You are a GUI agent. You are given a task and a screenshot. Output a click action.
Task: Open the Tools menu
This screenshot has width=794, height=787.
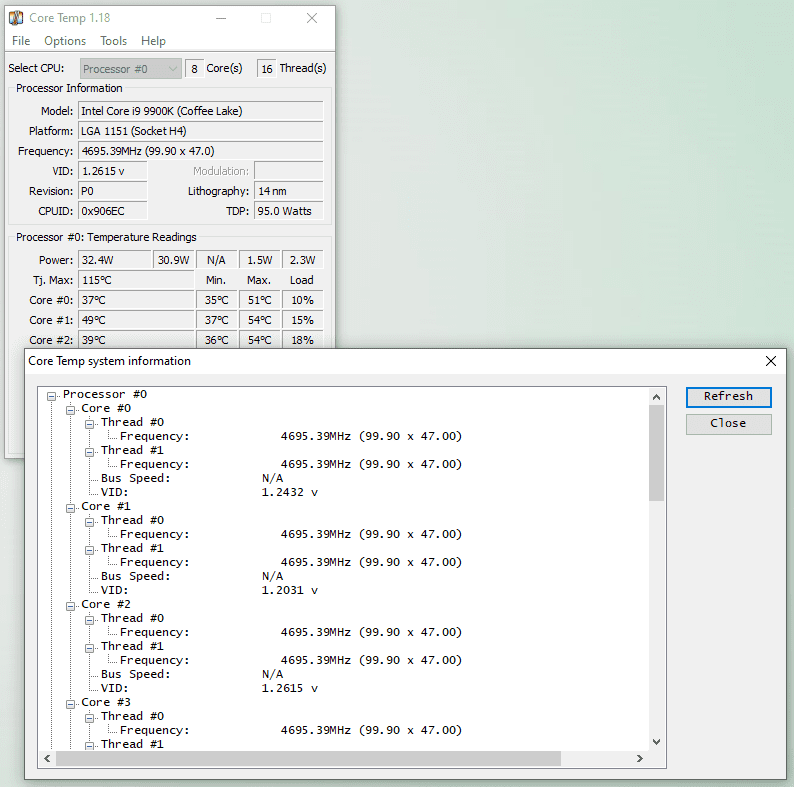click(113, 41)
